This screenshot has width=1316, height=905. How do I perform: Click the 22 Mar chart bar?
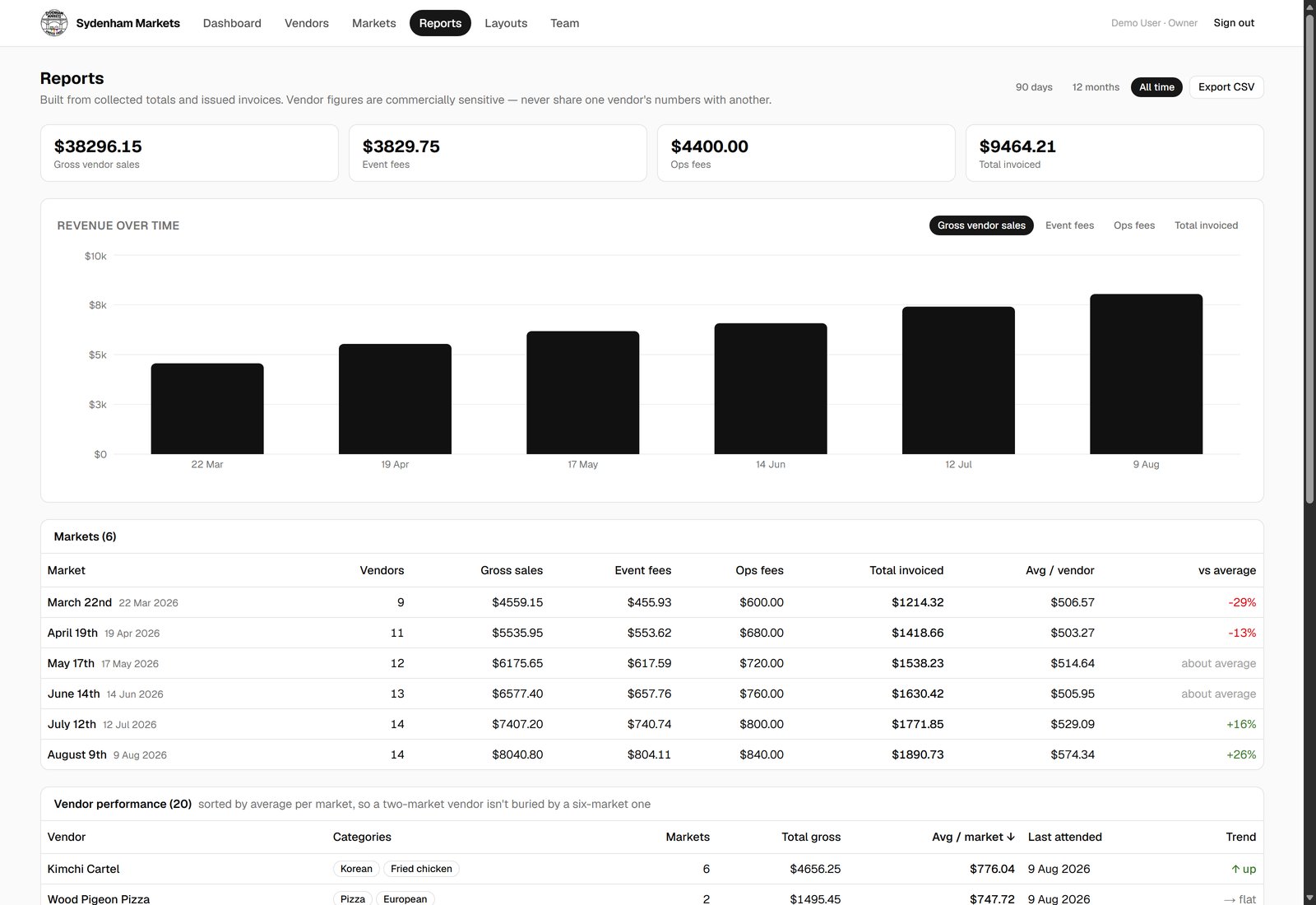(207, 409)
